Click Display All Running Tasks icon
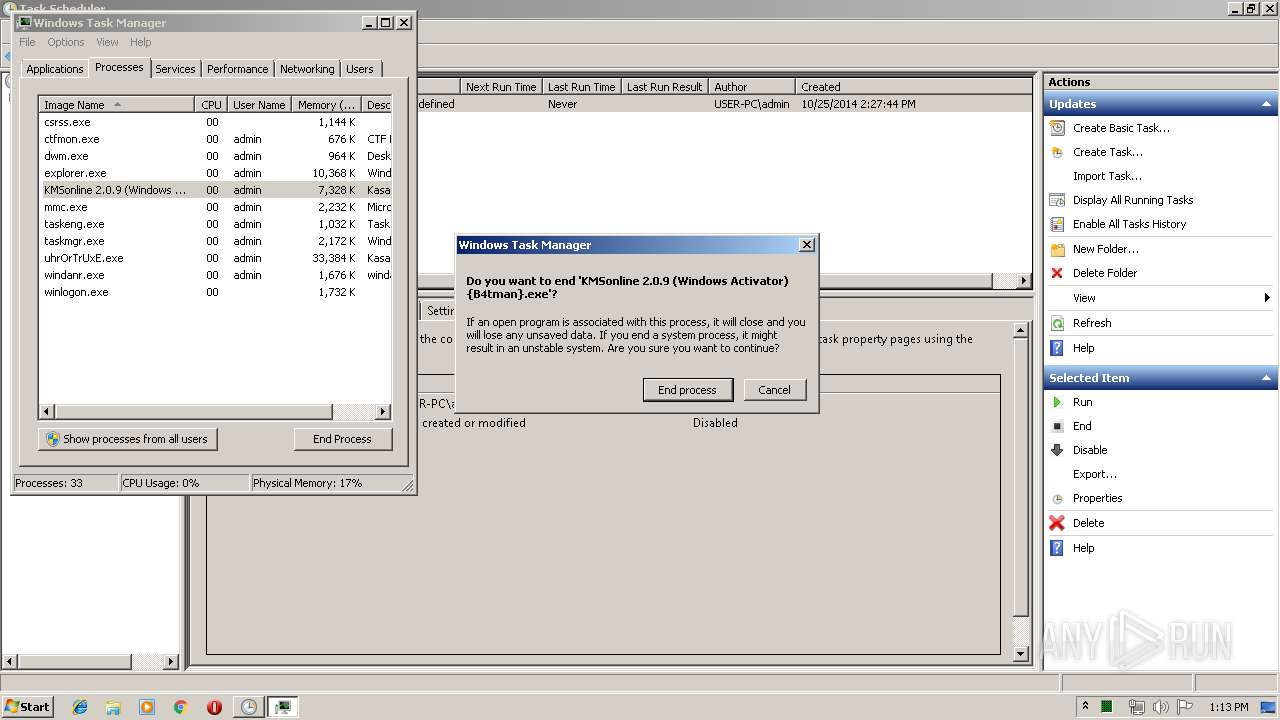 (x=1057, y=200)
